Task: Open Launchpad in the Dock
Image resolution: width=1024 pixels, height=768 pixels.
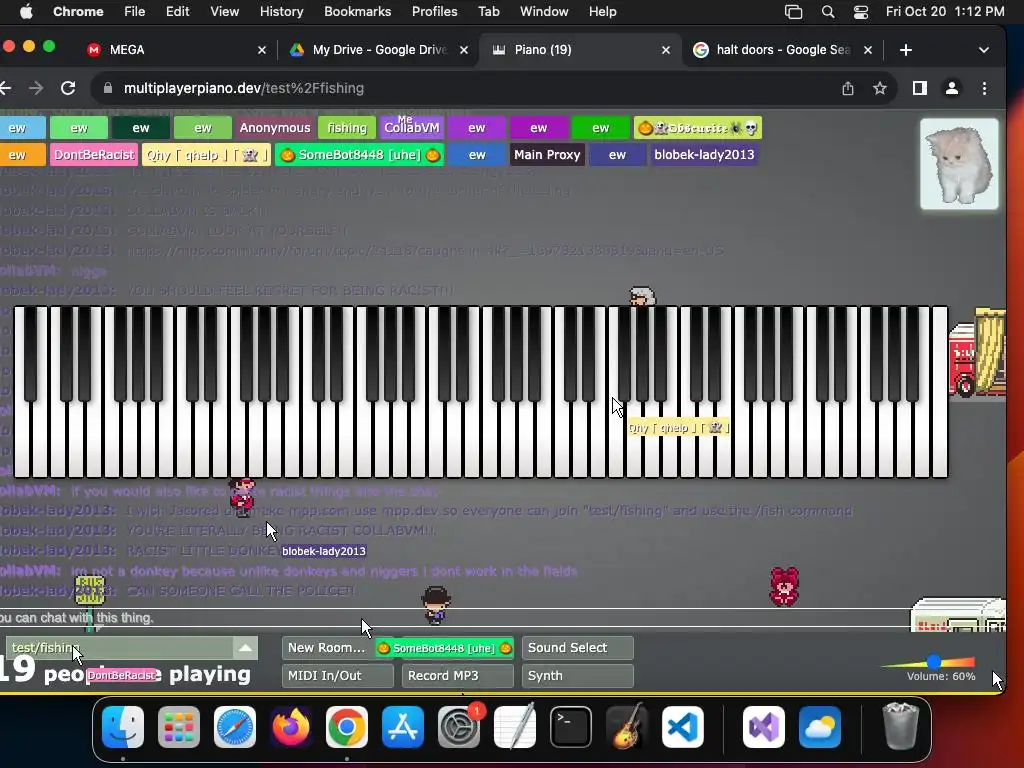Action: pos(179,727)
